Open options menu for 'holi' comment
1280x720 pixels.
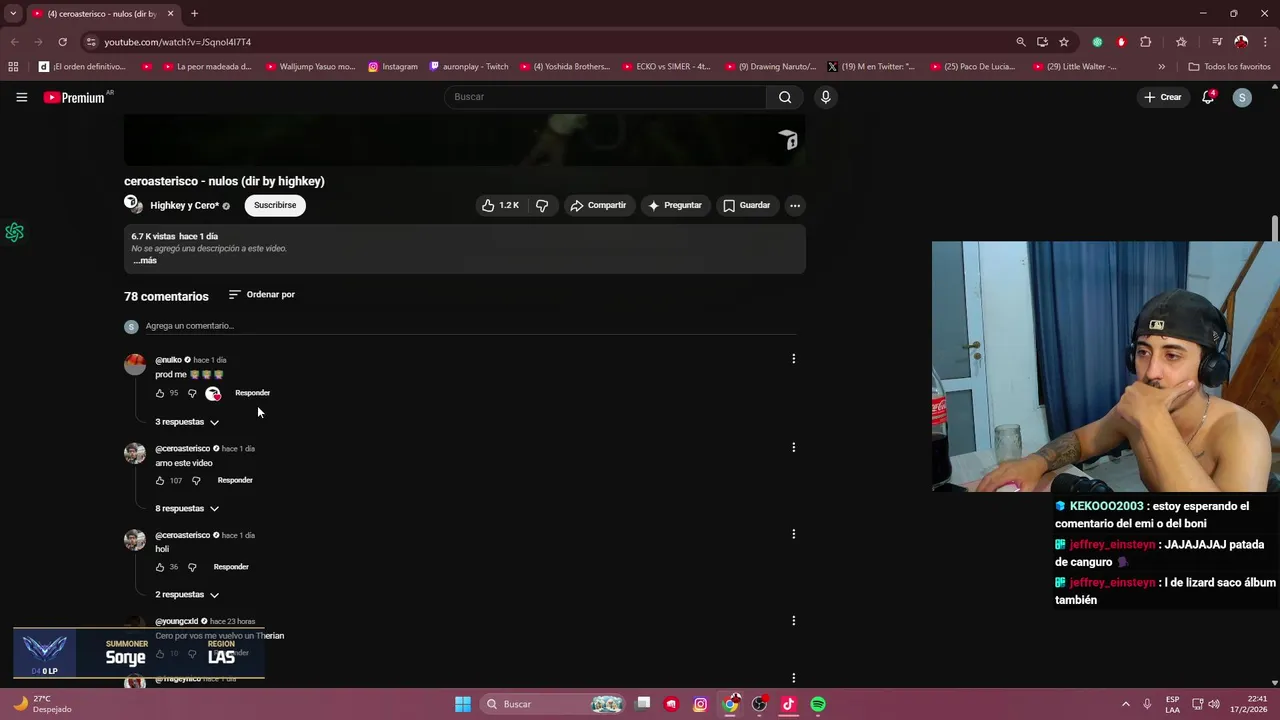[794, 534]
